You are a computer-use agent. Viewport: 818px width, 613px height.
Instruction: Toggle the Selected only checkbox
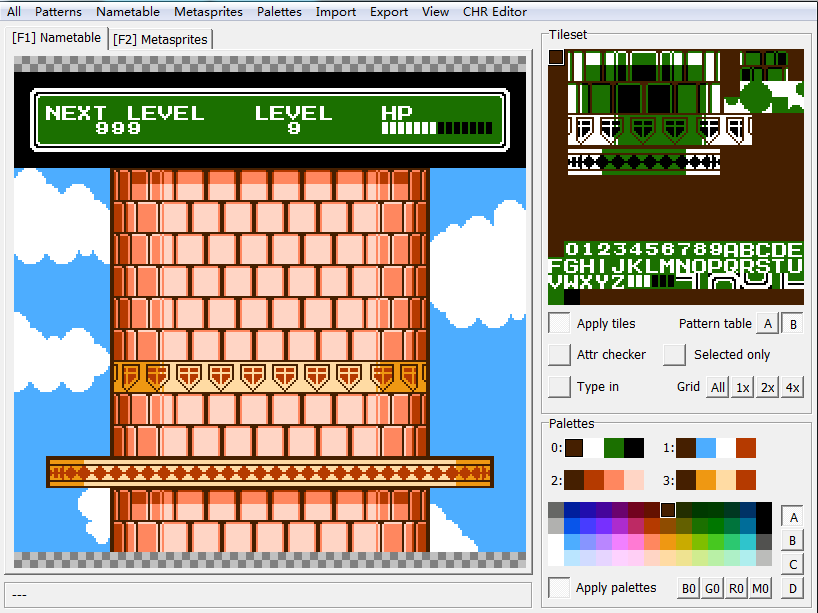click(674, 355)
